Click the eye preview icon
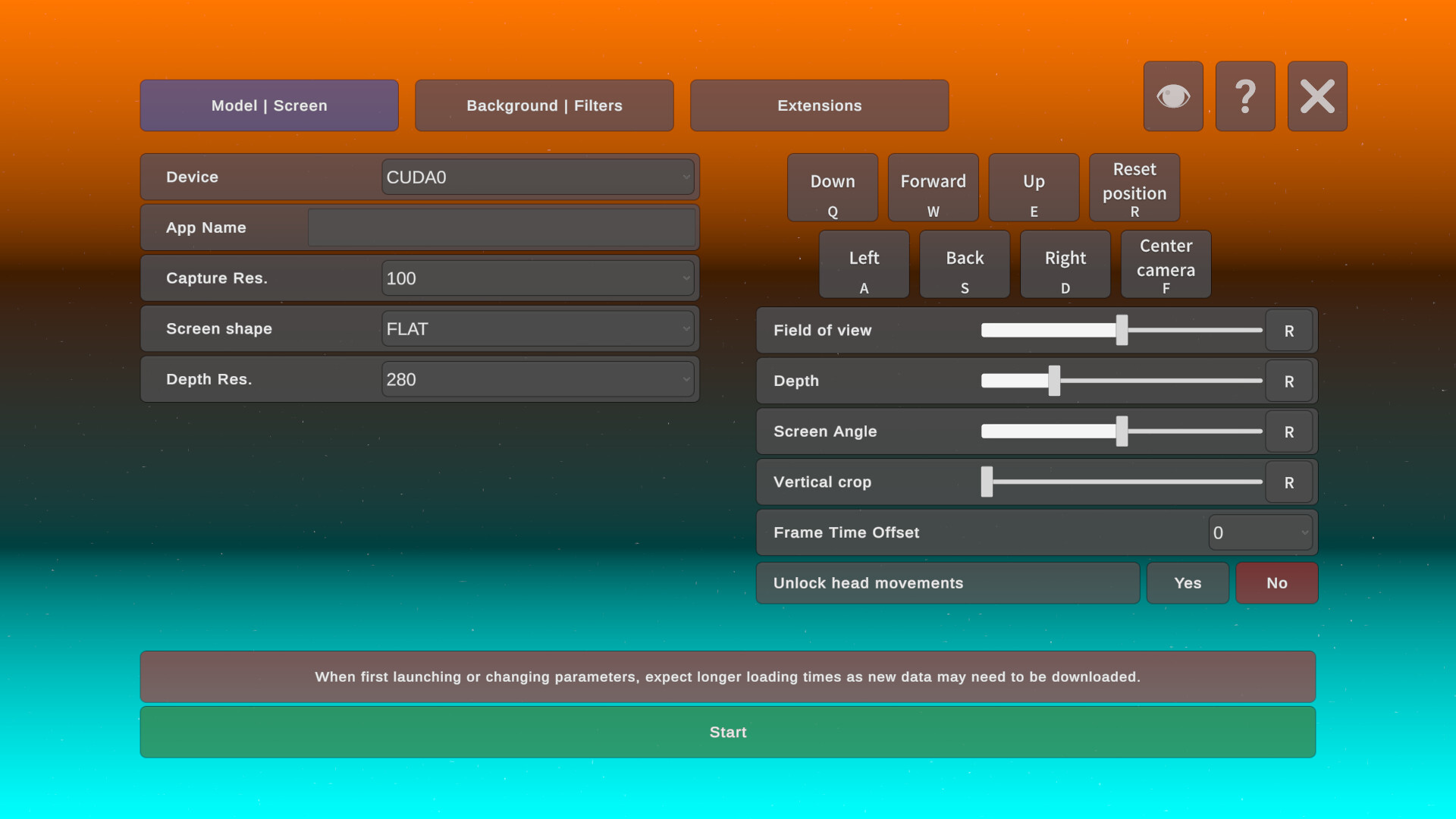The width and height of the screenshot is (1456, 819). 1173,96
